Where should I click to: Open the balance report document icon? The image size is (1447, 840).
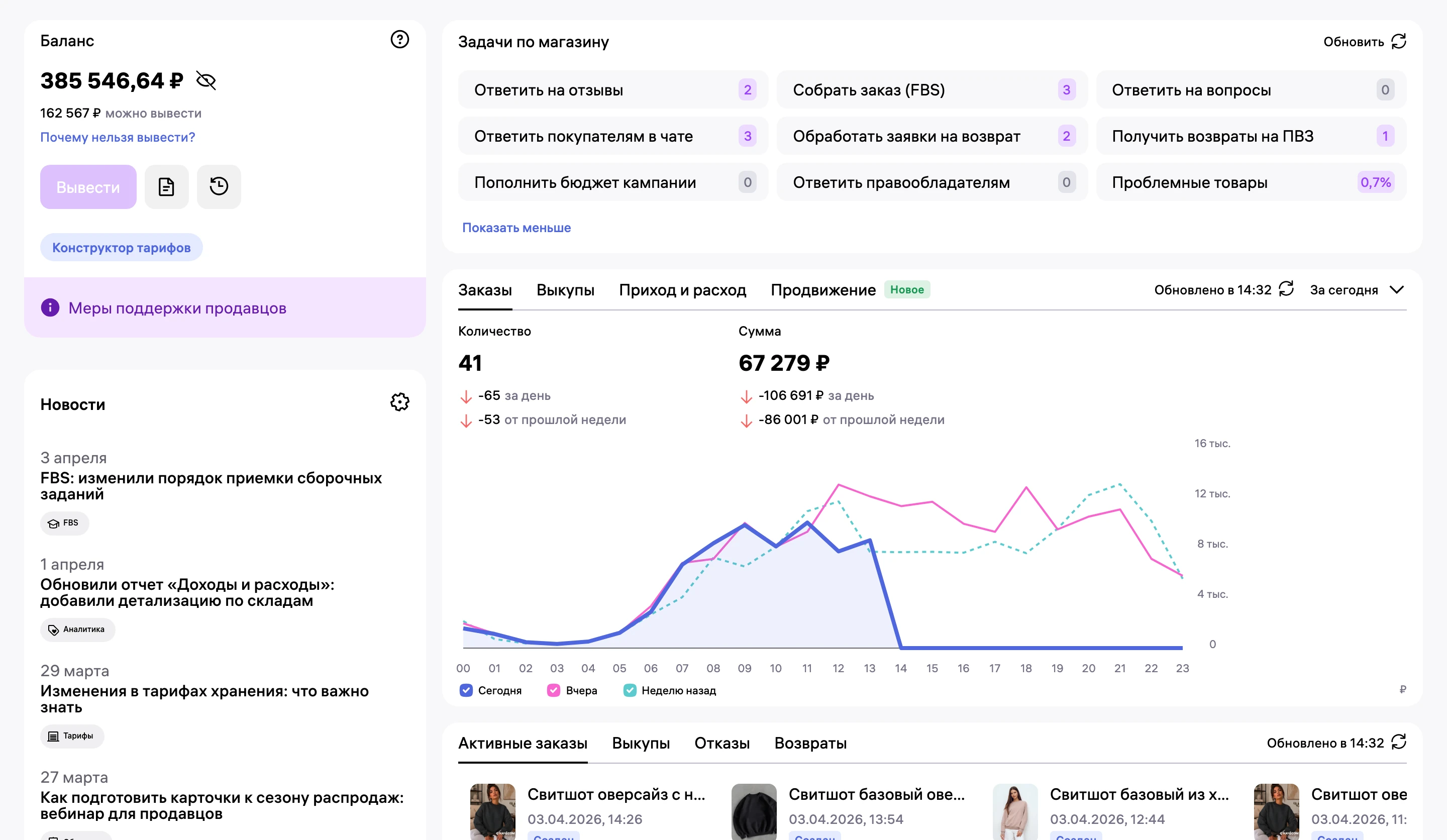click(x=166, y=186)
